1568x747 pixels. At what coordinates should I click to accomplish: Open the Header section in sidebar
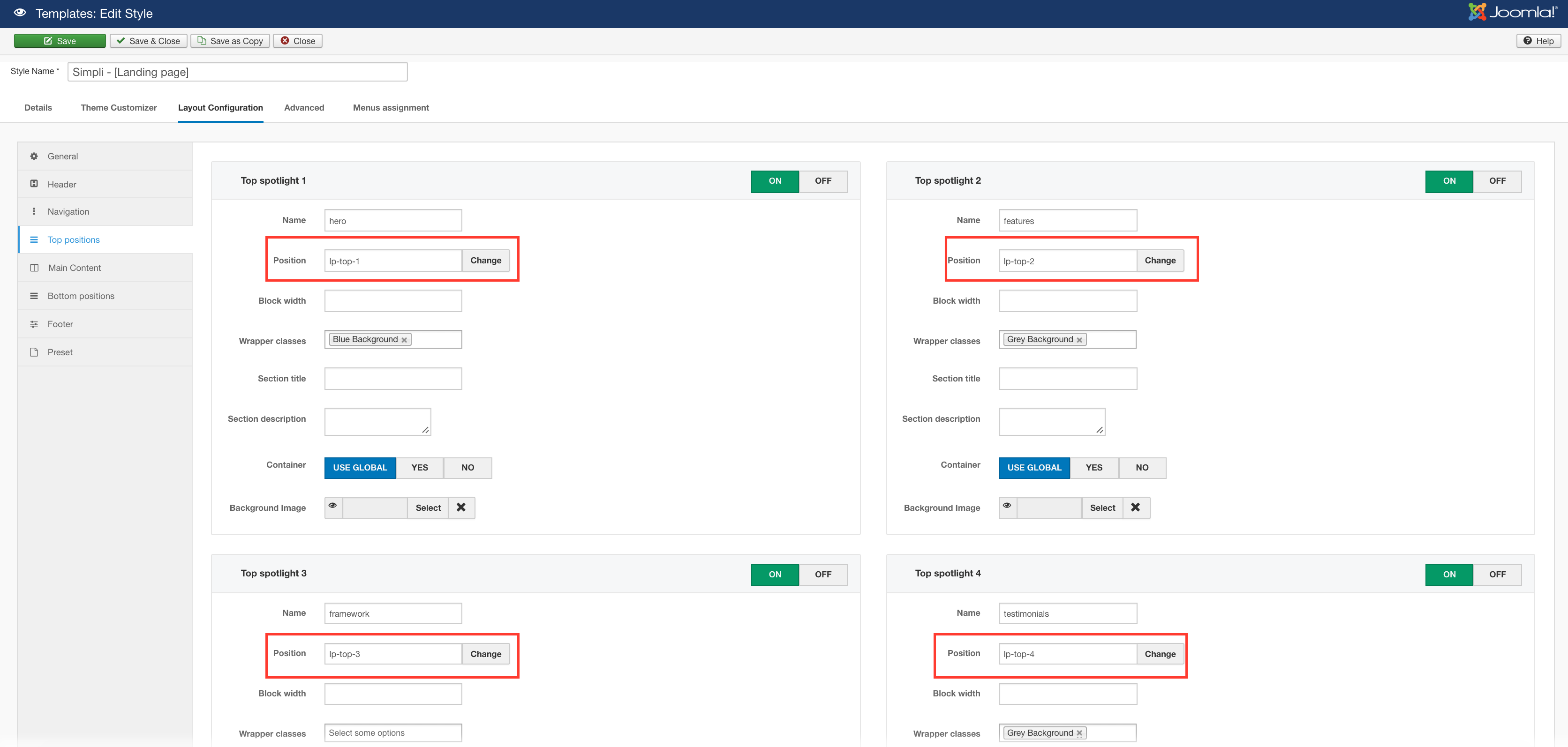pos(61,184)
